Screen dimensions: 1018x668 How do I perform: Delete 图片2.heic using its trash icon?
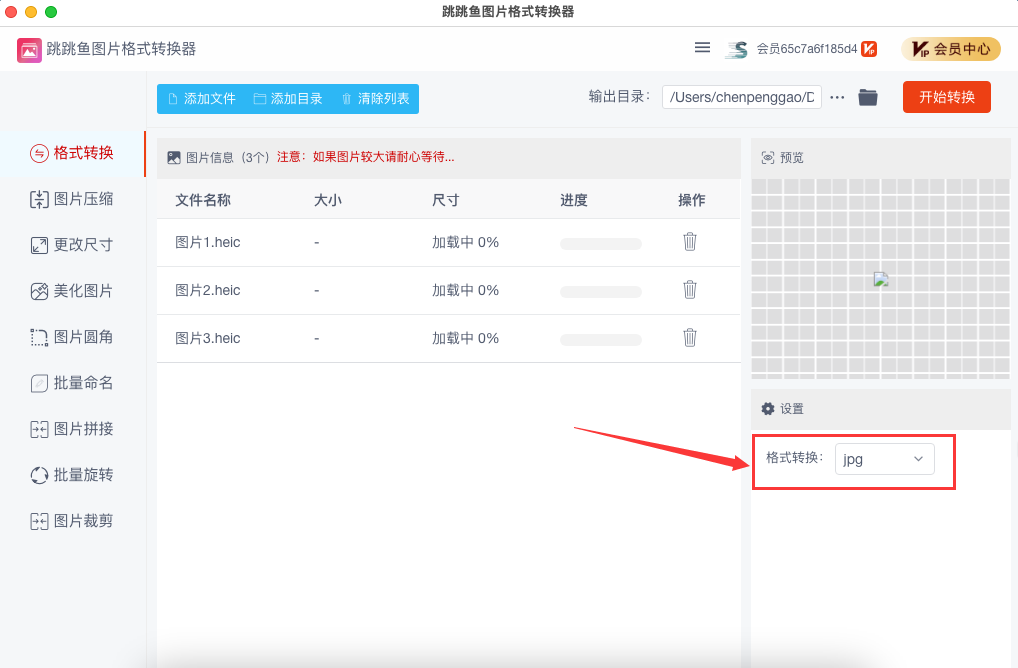point(689,290)
